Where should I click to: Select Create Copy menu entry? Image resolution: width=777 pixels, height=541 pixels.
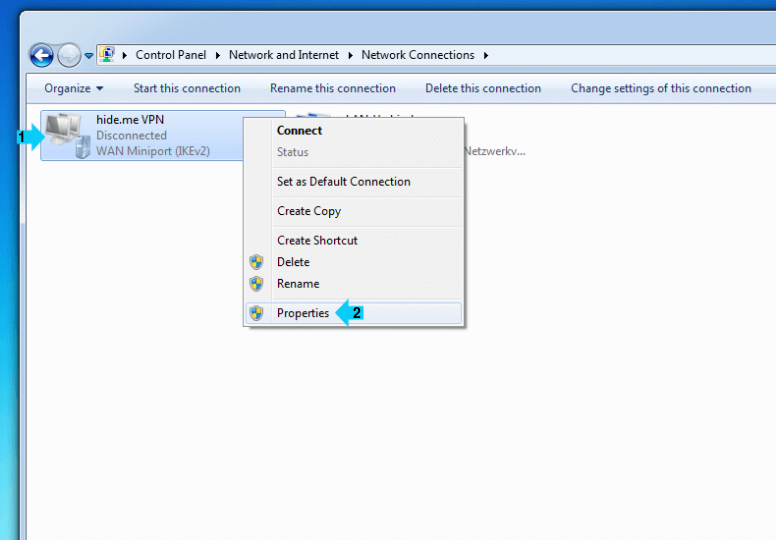point(354,211)
